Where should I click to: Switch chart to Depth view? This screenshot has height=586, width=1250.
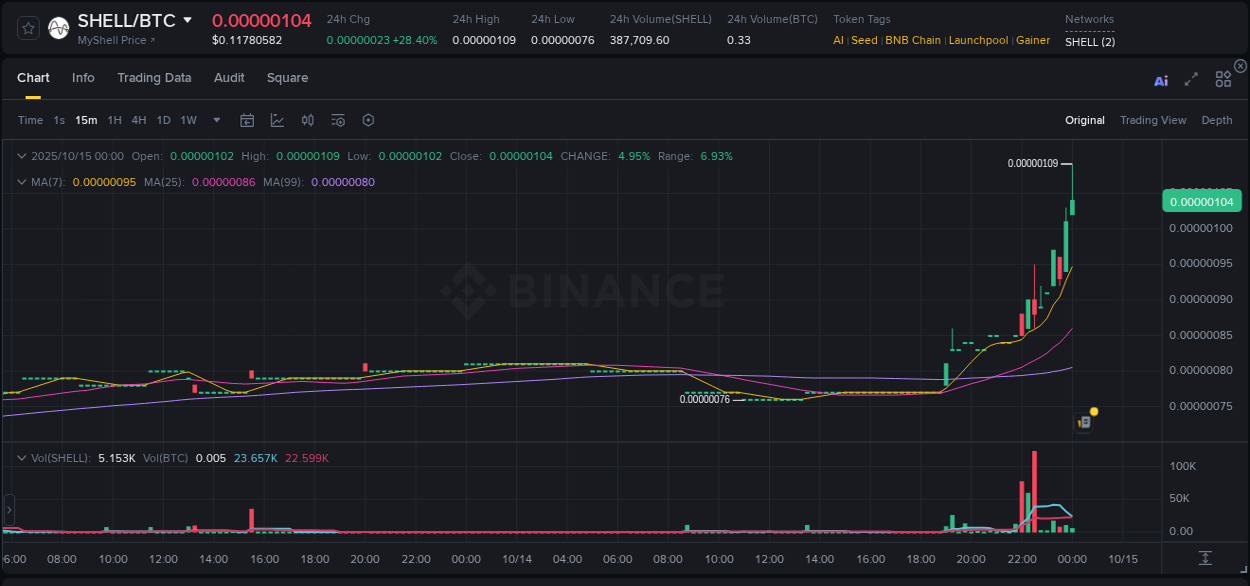tap(1216, 120)
